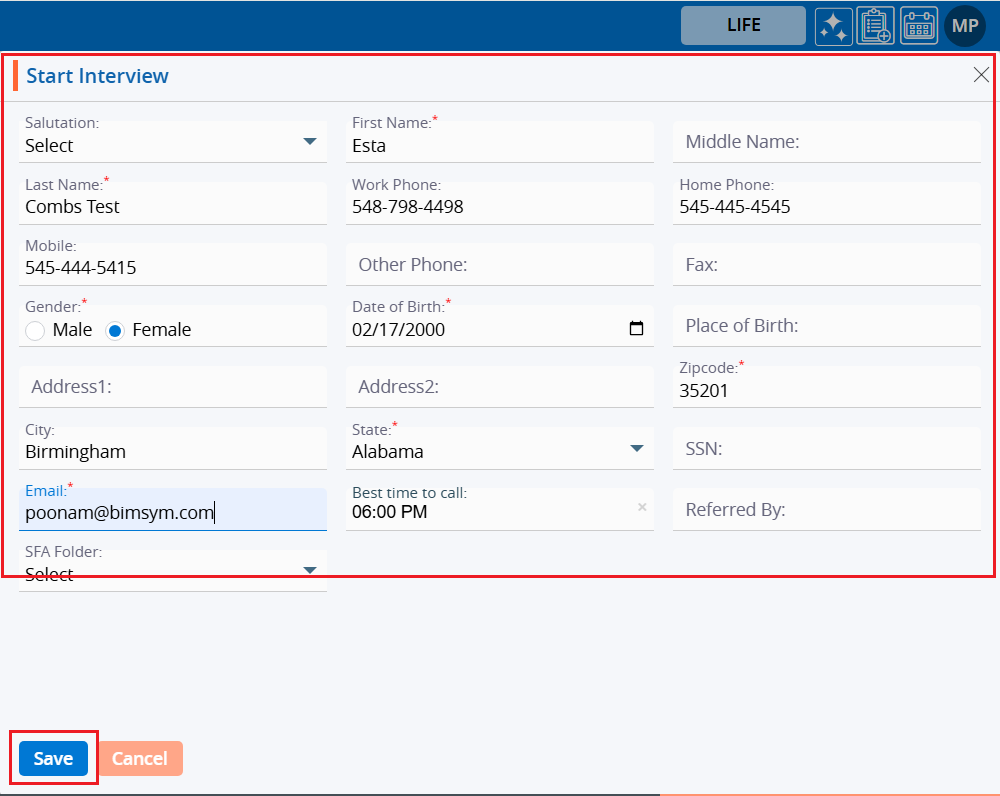Click the Referred By input field
1000x796 pixels.
point(826,510)
